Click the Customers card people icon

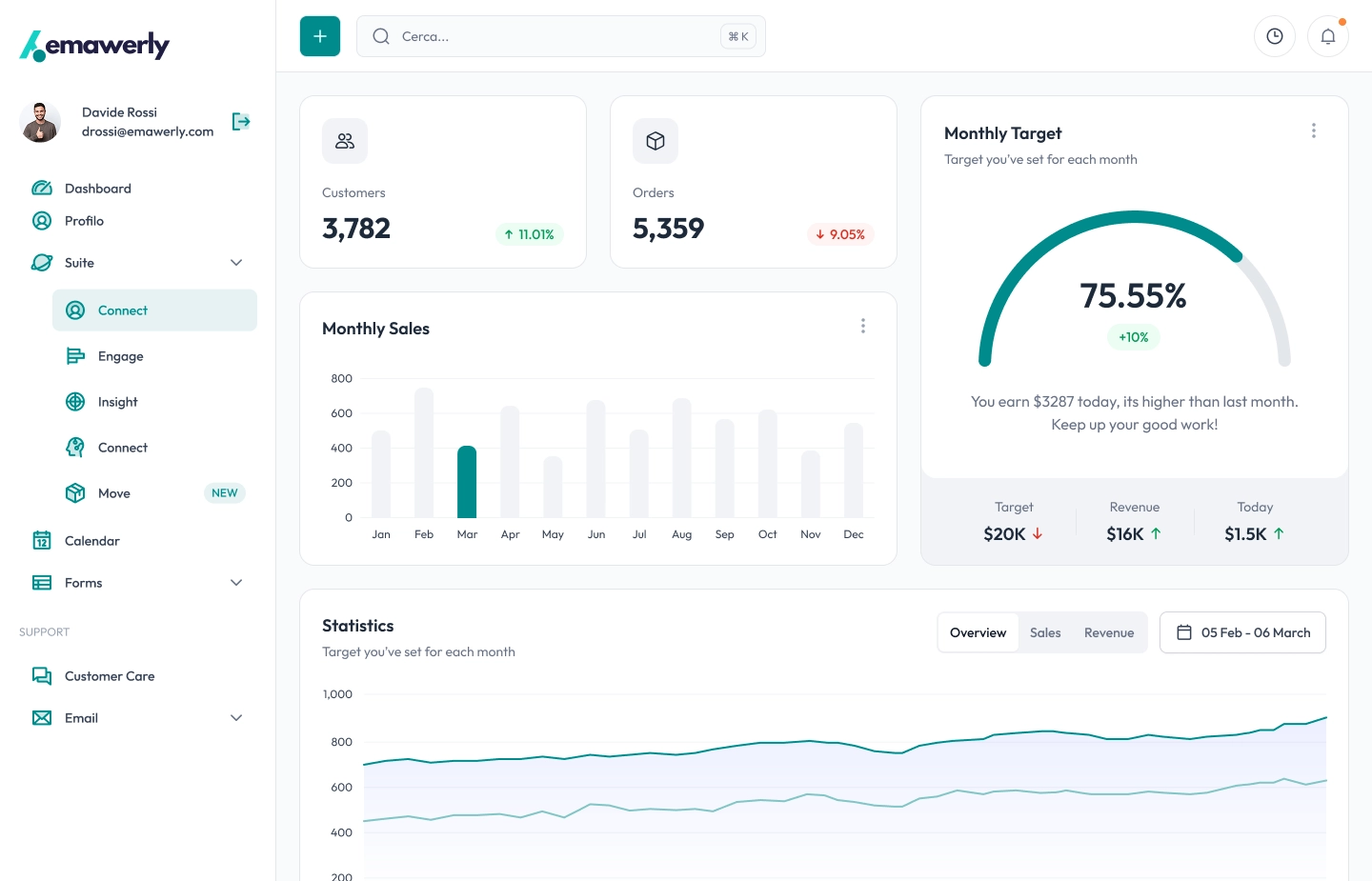click(x=345, y=141)
